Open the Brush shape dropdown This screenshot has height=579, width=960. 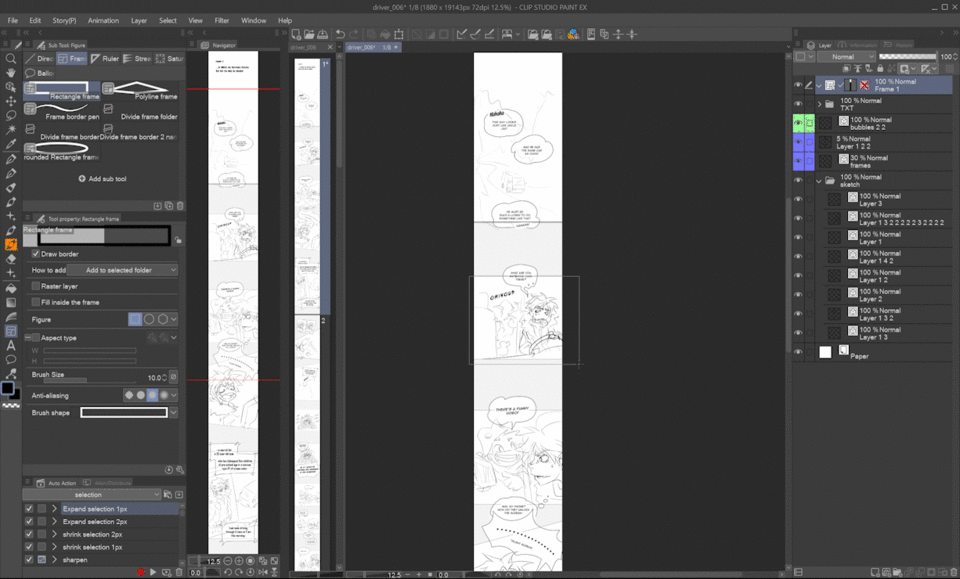coord(174,413)
